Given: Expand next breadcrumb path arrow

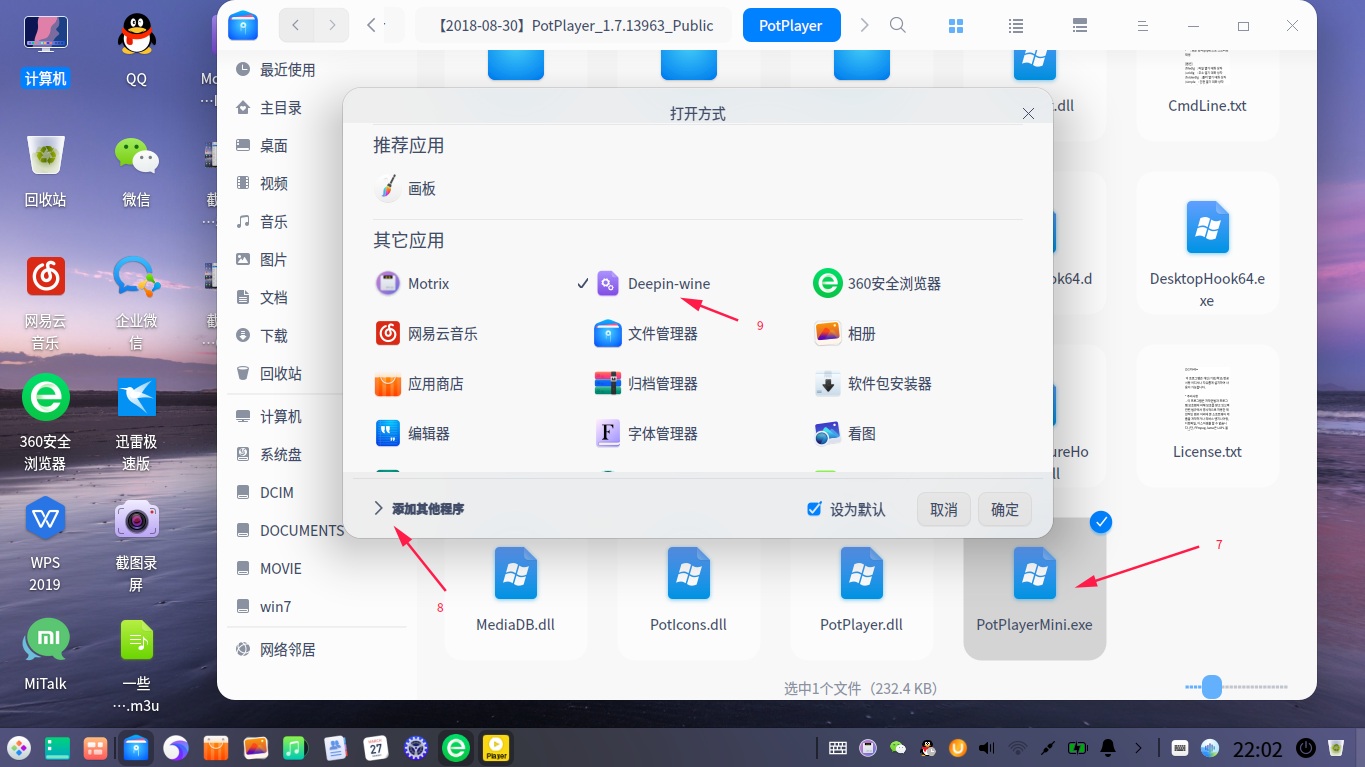Looking at the screenshot, I should coord(865,25).
